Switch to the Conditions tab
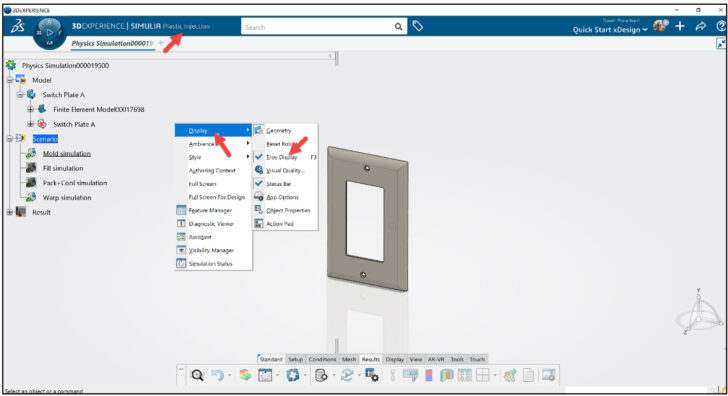The height and width of the screenshot is (396, 728). point(322,359)
